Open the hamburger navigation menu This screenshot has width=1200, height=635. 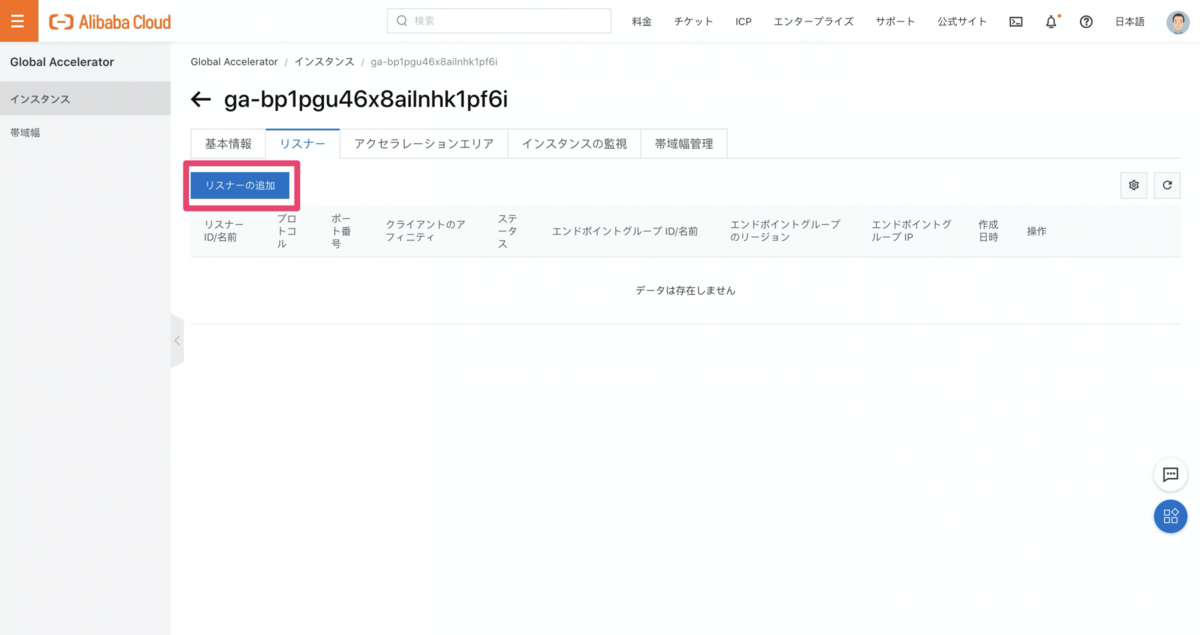(x=18, y=21)
